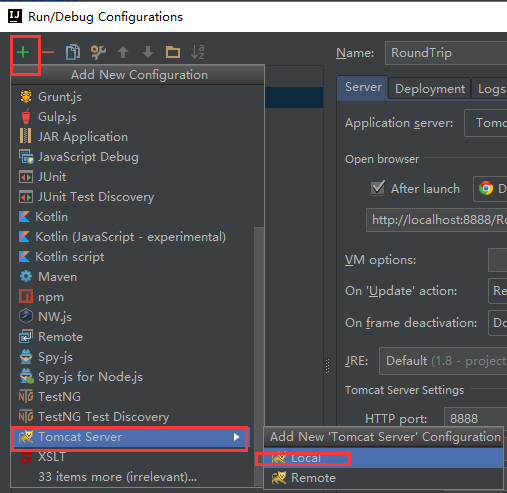This screenshot has width=507, height=493.
Task: Open Edit Defaults wrench icon
Action: (x=98, y=52)
